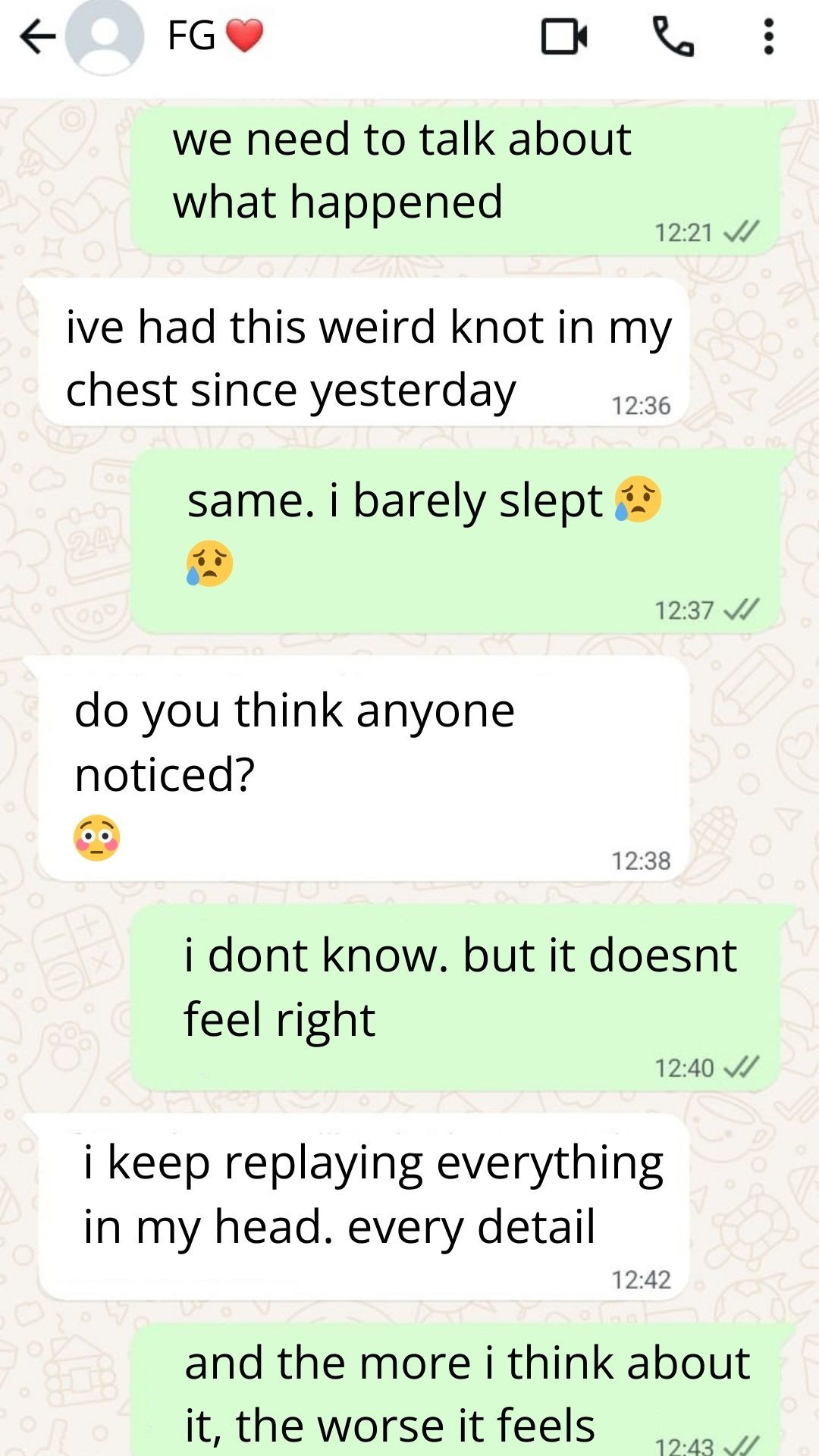
Task: Open the contact profile picture
Action: 104,36
